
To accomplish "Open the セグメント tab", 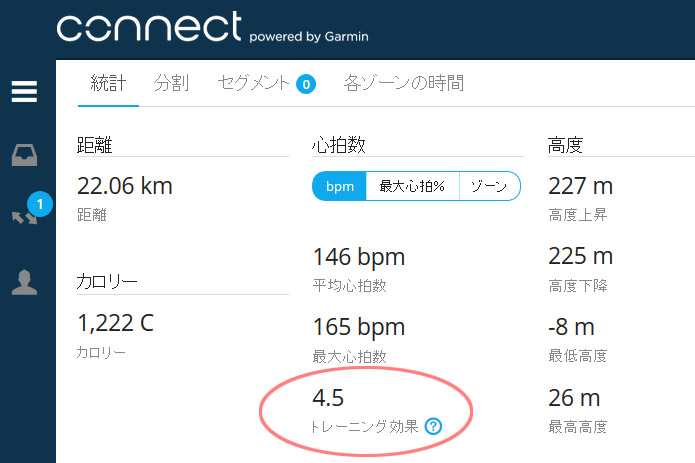I will [x=254, y=83].
